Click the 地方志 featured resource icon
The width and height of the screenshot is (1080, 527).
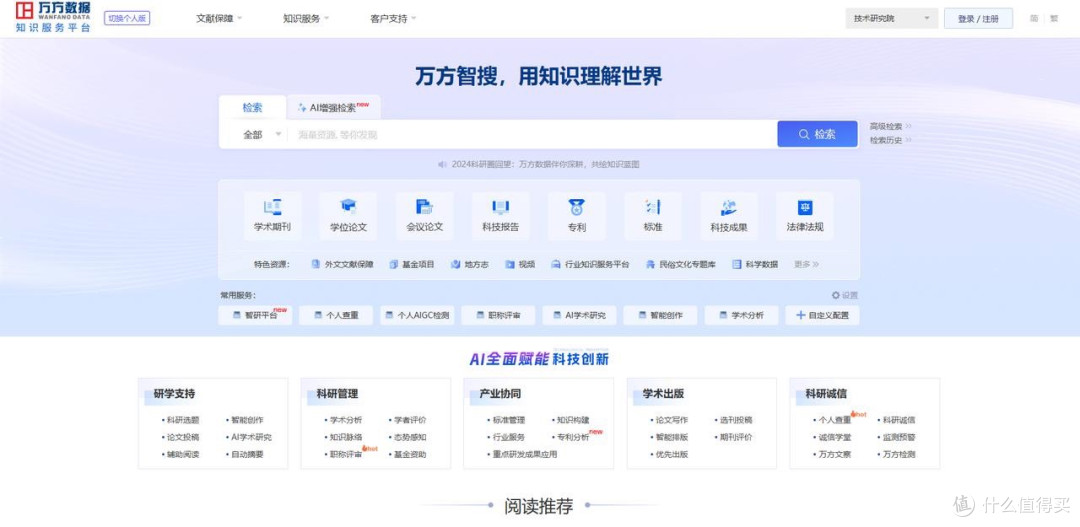456,264
